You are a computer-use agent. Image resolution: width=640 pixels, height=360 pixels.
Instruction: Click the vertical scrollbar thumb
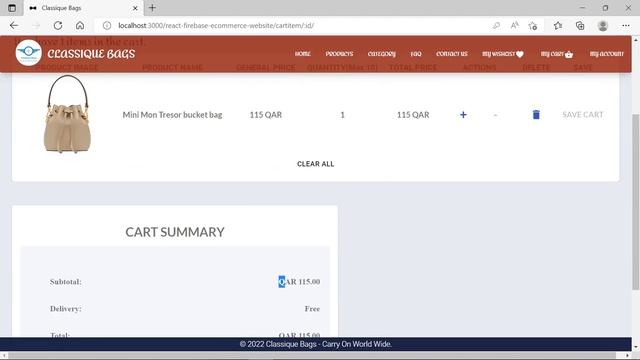coord(636,202)
